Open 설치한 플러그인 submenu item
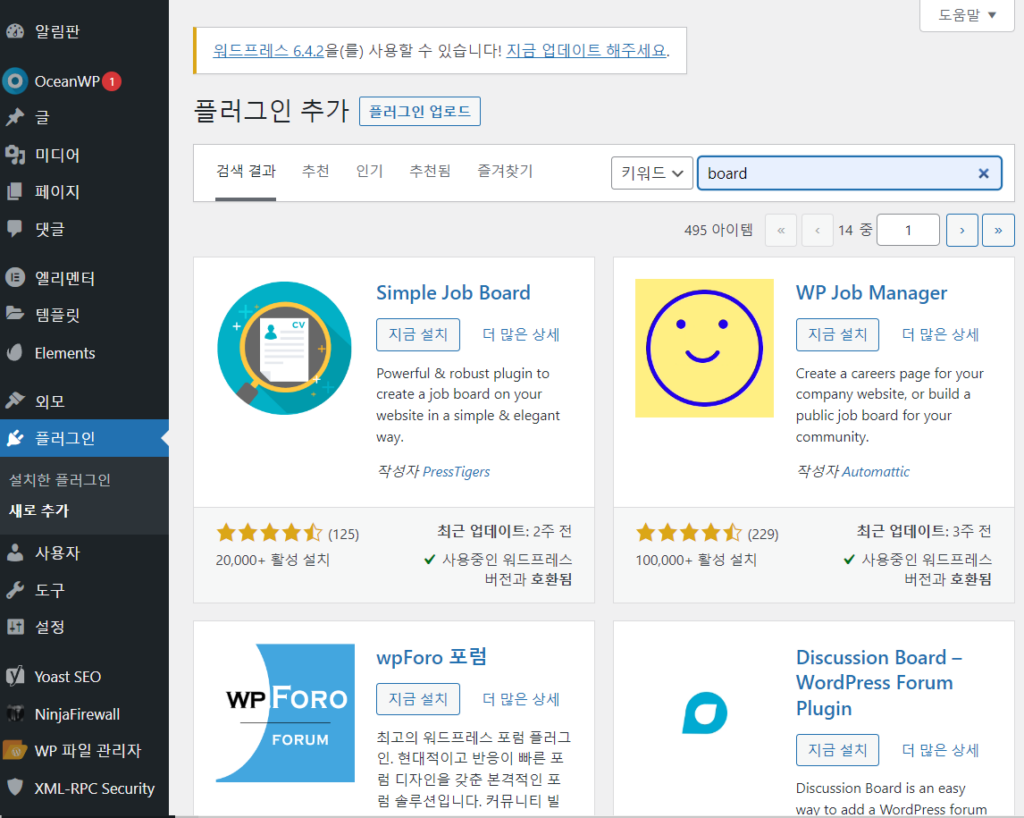Image resolution: width=1024 pixels, height=818 pixels. tap(59, 480)
